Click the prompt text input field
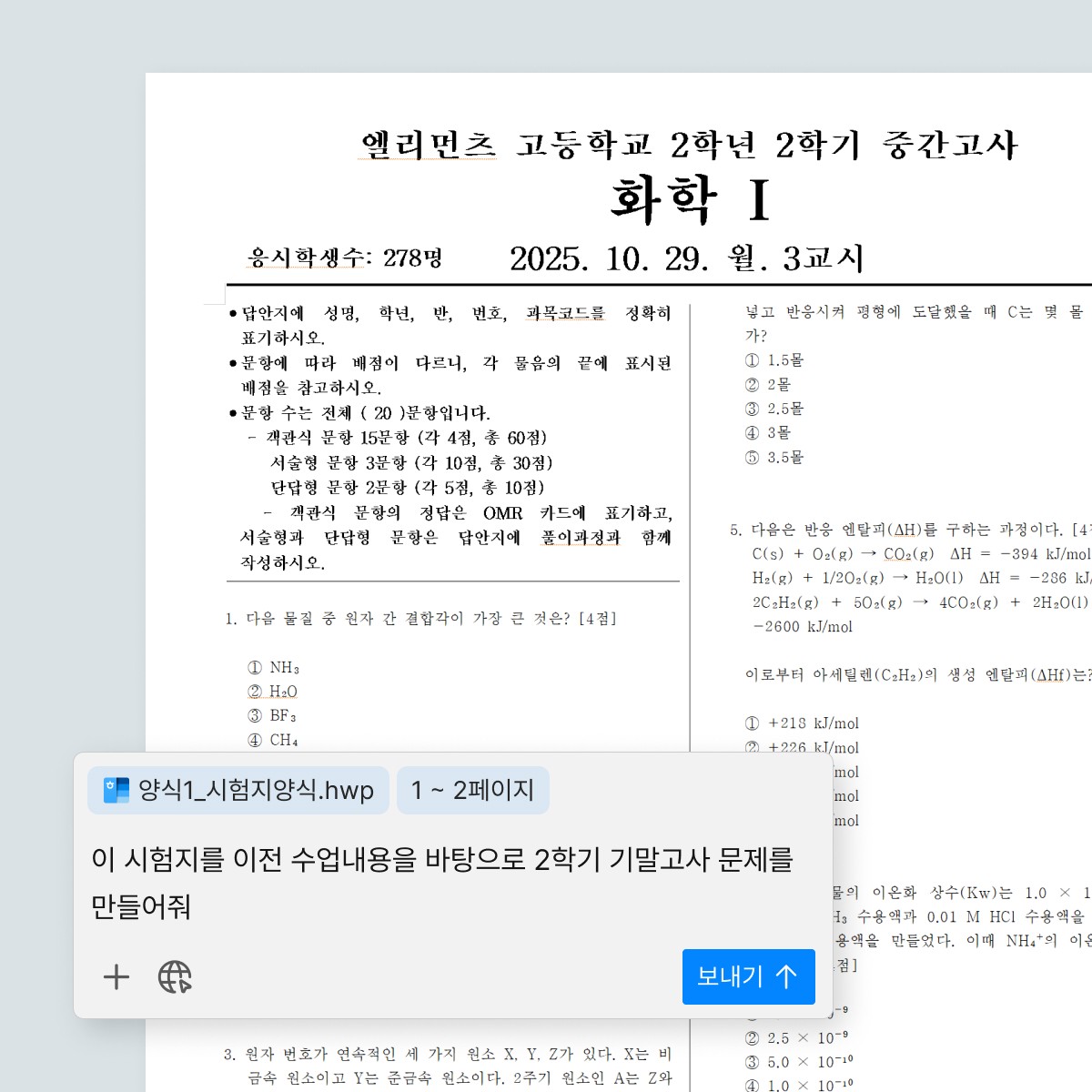Image resolution: width=1092 pixels, height=1092 pixels. coord(443,883)
